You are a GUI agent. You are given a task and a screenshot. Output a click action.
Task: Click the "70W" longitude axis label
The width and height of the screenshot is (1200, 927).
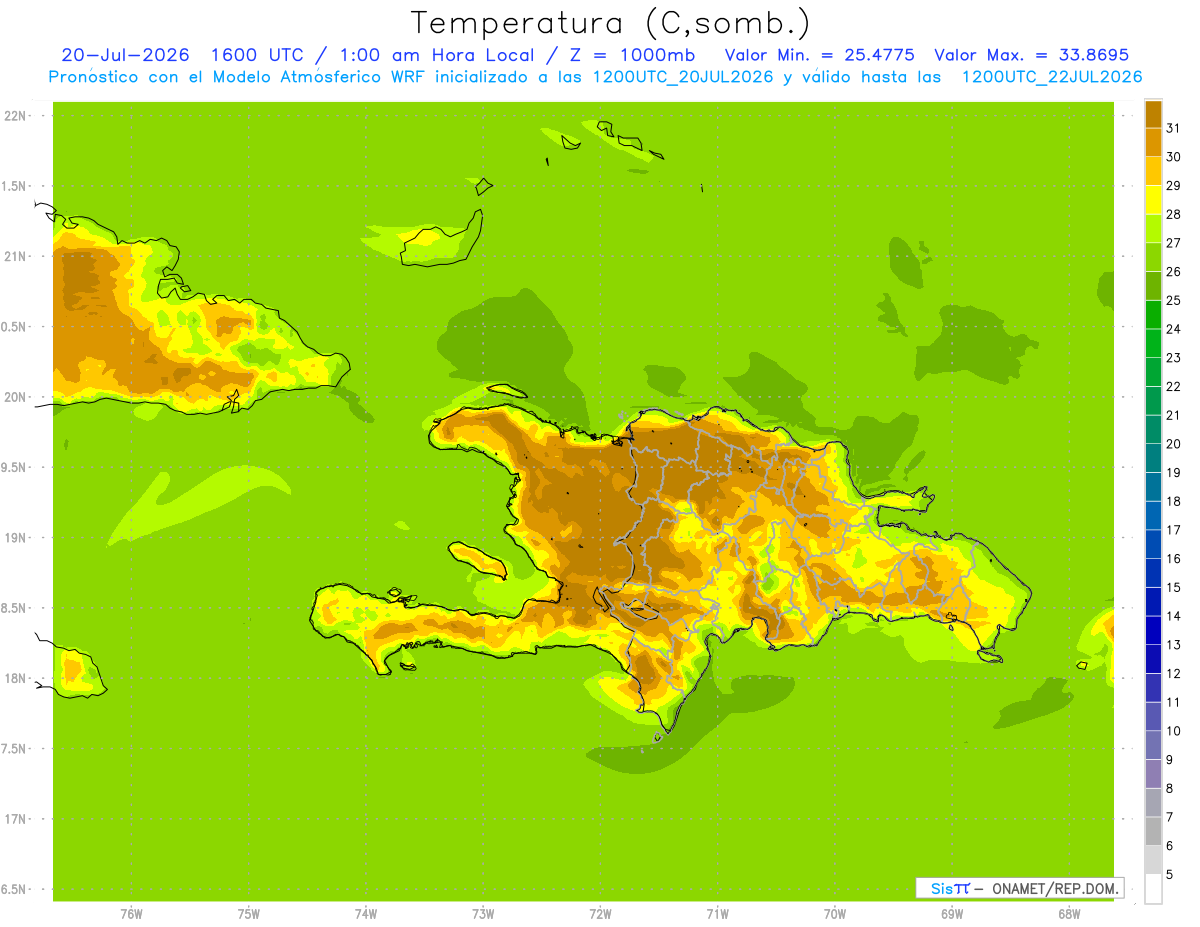pyautogui.click(x=835, y=914)
